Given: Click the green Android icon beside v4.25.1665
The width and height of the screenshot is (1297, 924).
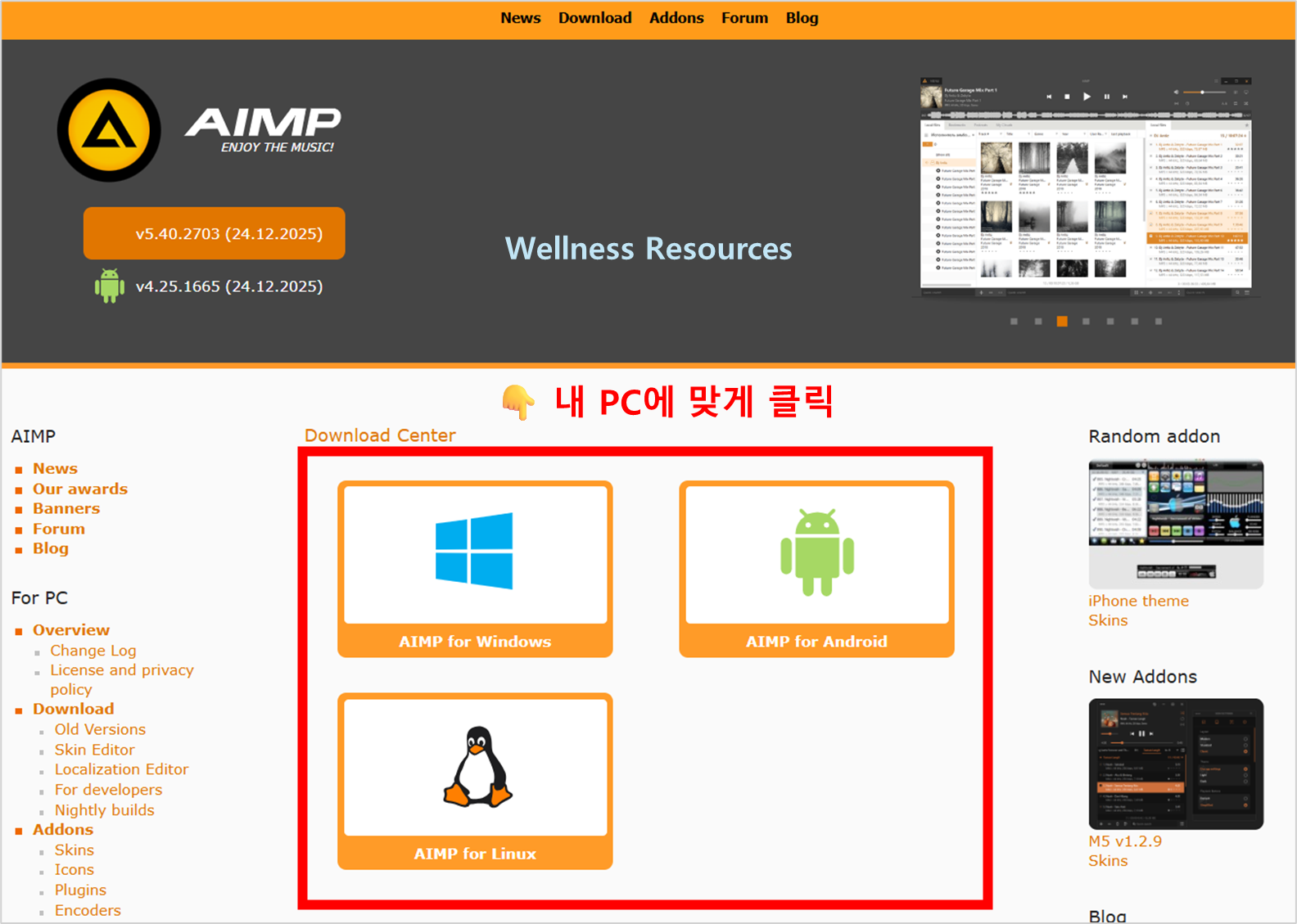Looking at the screenshot, I should (110, 286).
